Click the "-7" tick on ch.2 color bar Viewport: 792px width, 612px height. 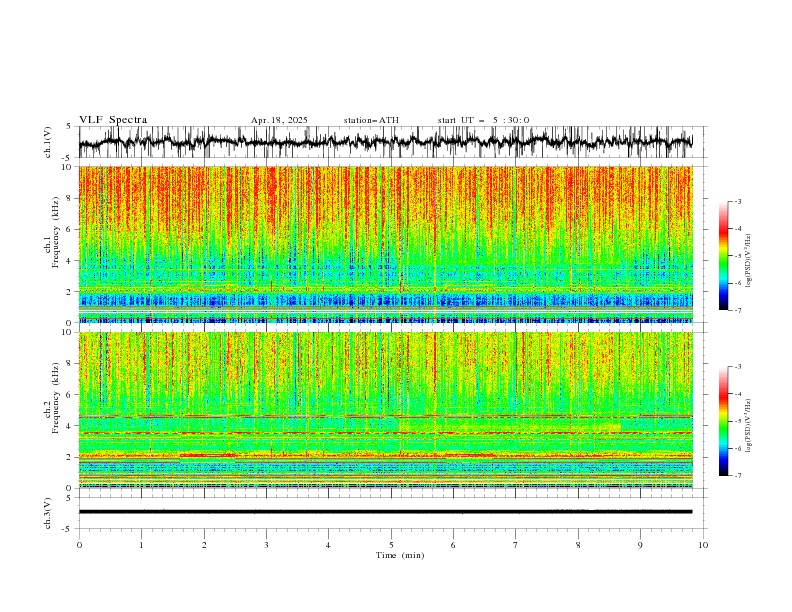737,476
